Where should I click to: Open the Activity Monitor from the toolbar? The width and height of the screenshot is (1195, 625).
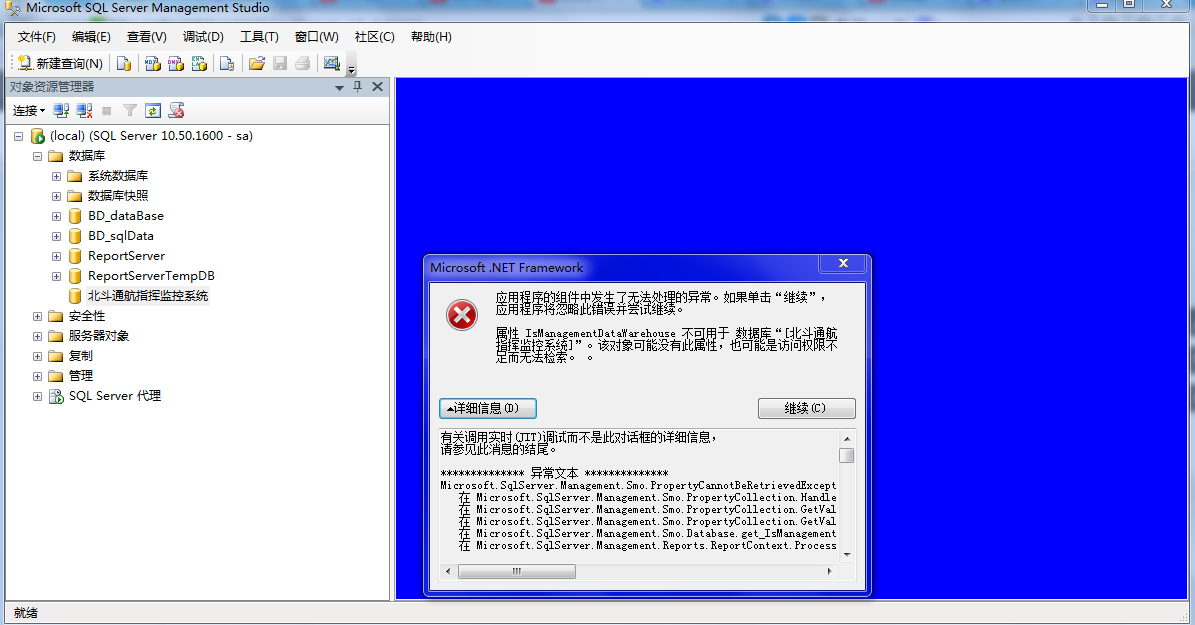332,63
